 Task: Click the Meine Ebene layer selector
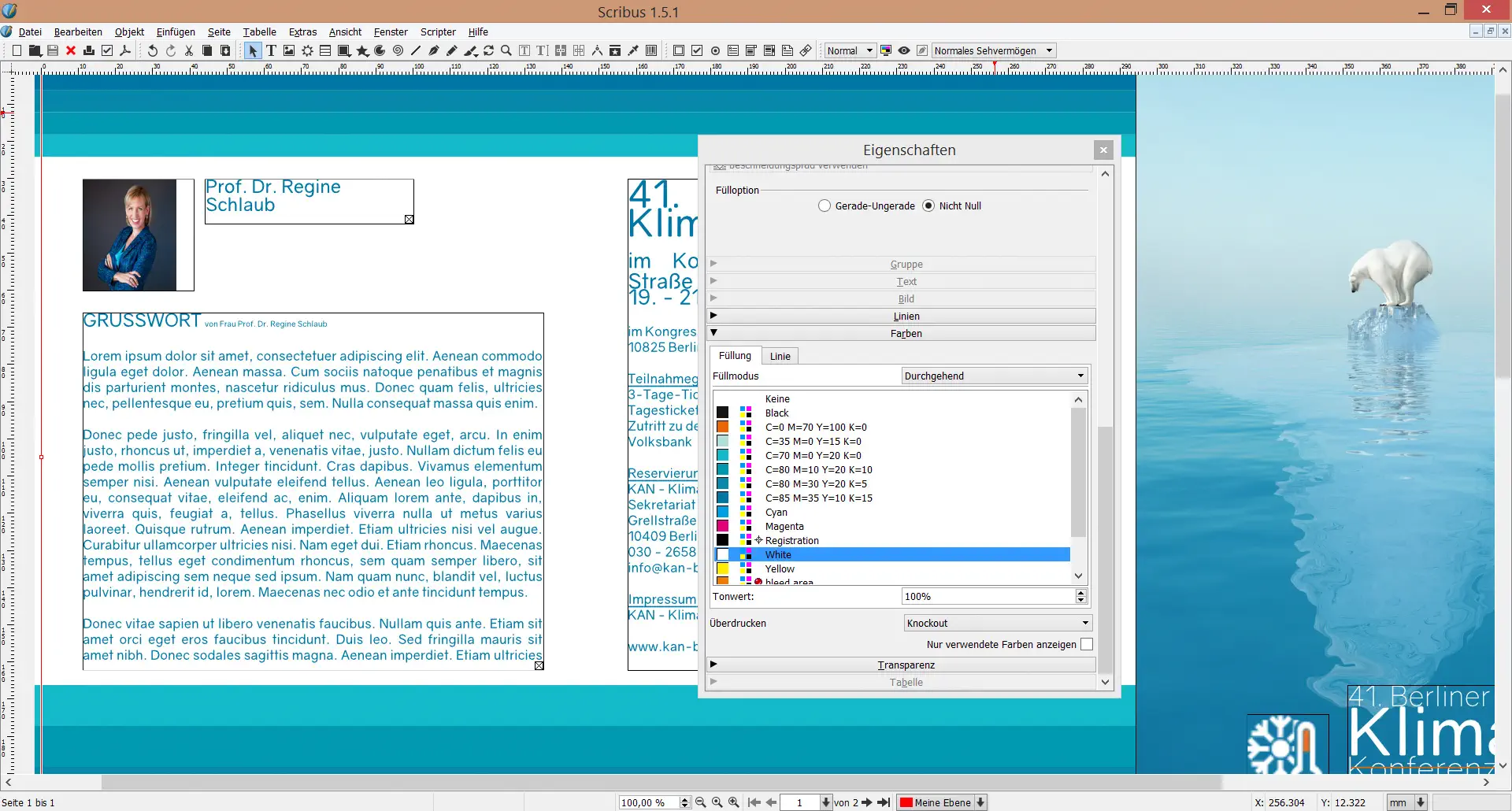[942, 802]
